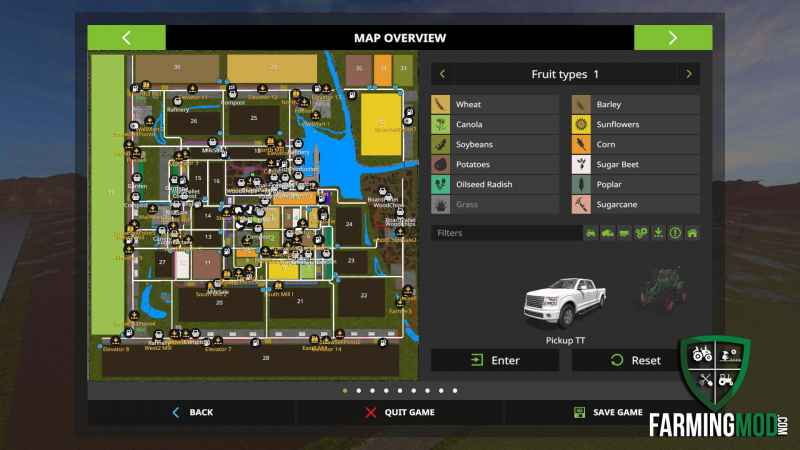Click the Sugarcane crop icon
The image size is (800, 450).
pos(581,205)
